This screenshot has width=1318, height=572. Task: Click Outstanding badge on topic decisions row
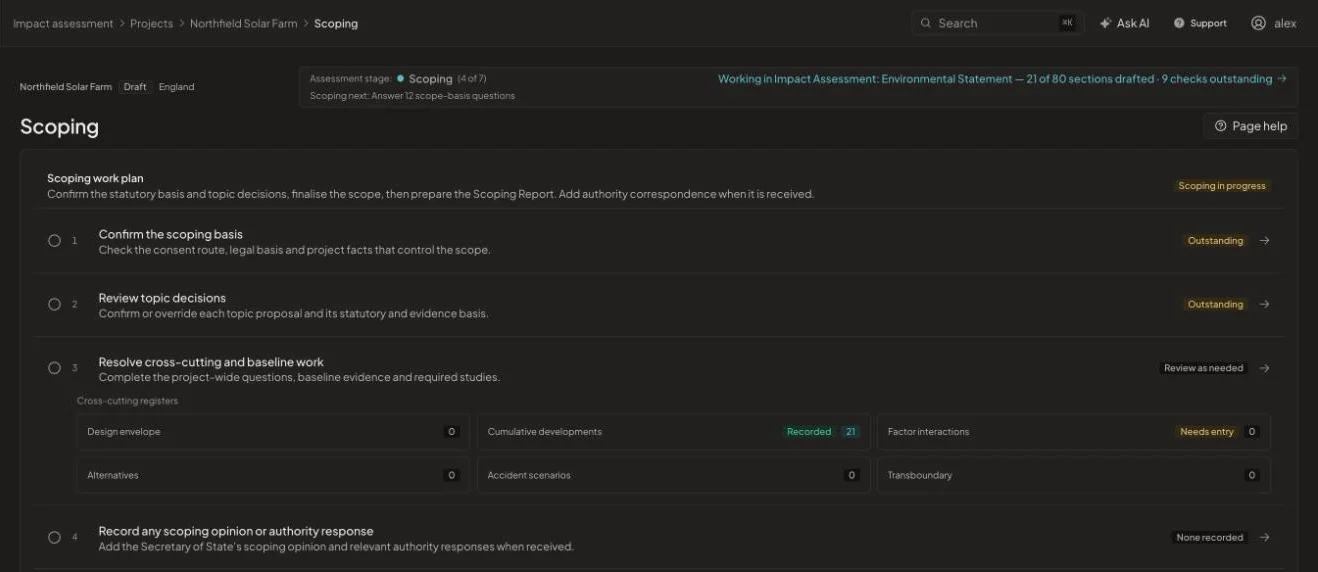point(1215,305)
